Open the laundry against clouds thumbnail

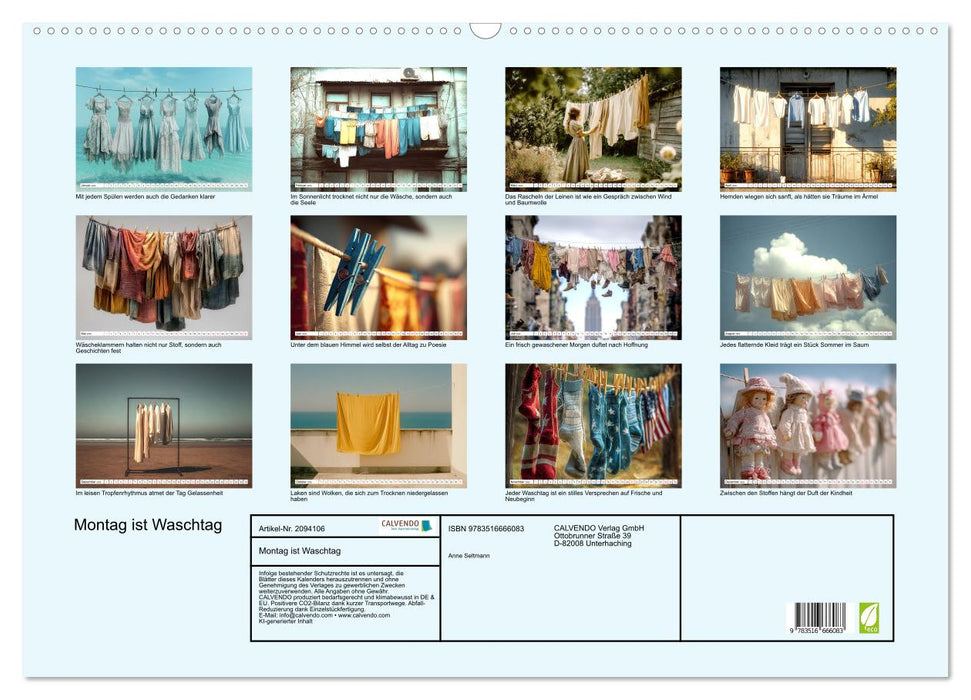808,277
